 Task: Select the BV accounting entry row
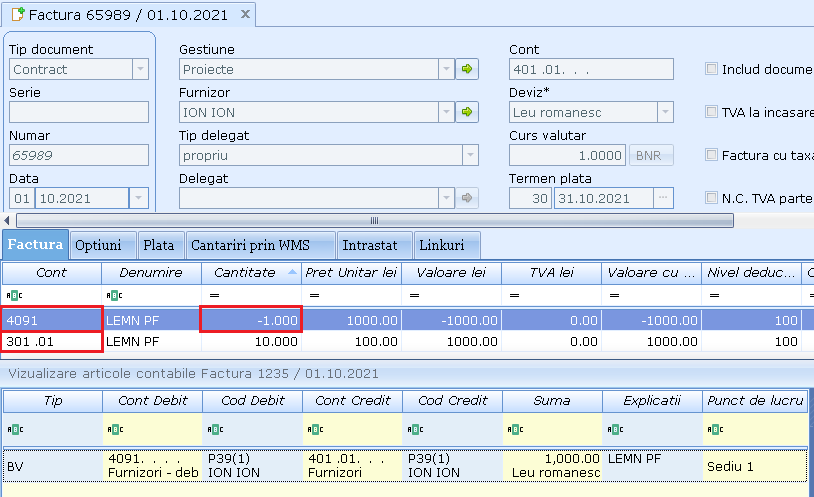tap(405, 466)
